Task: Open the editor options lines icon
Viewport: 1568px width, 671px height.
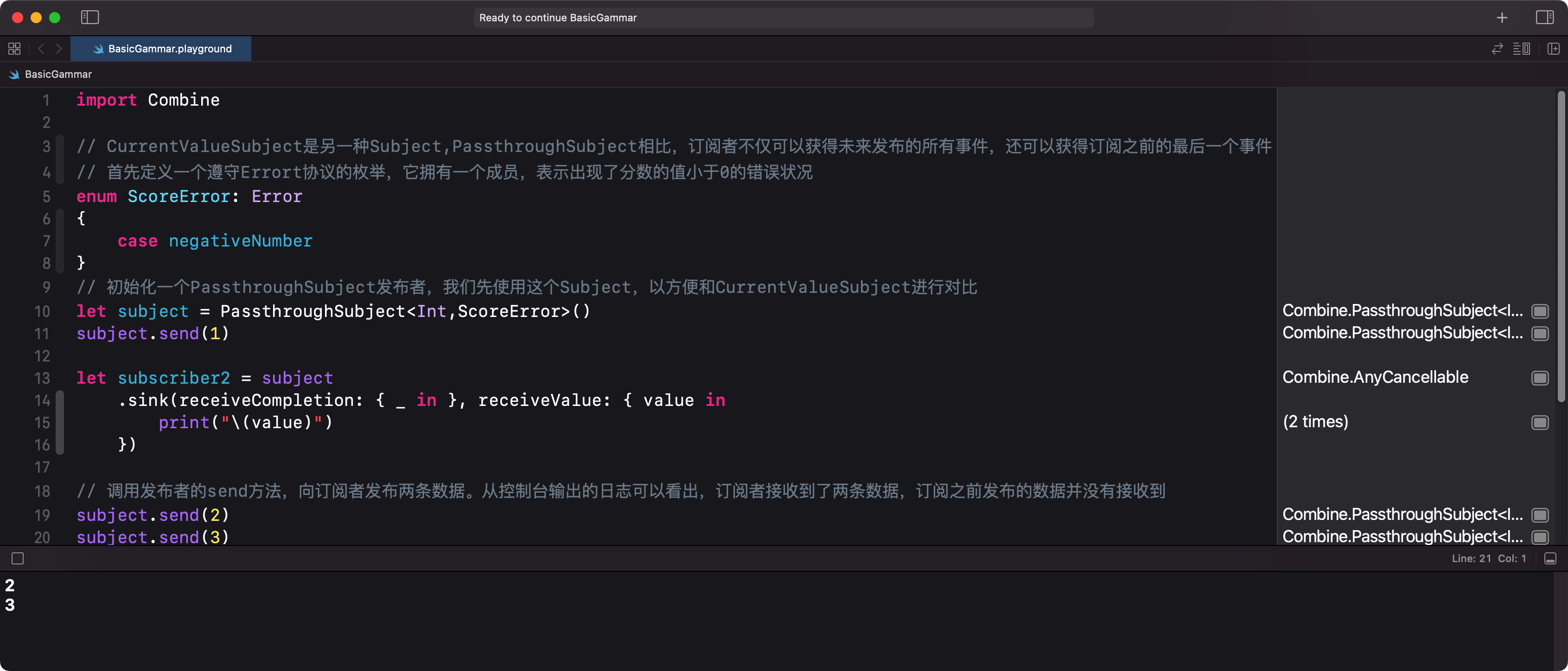Action: tap(1521, 49)
